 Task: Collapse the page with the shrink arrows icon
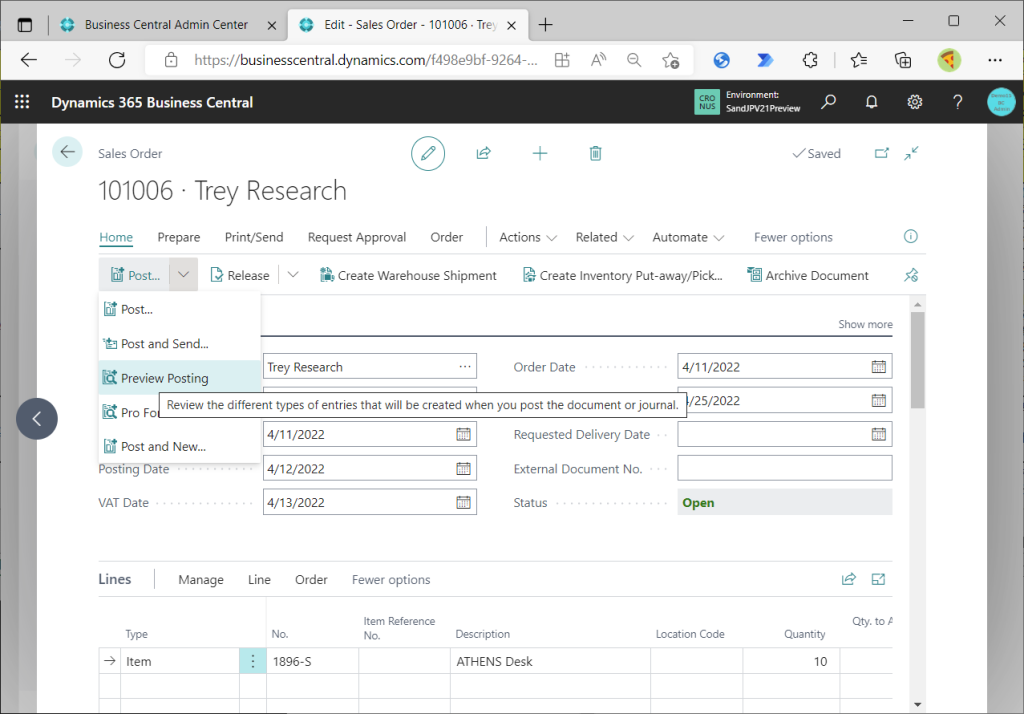click(x=912, y=154)
